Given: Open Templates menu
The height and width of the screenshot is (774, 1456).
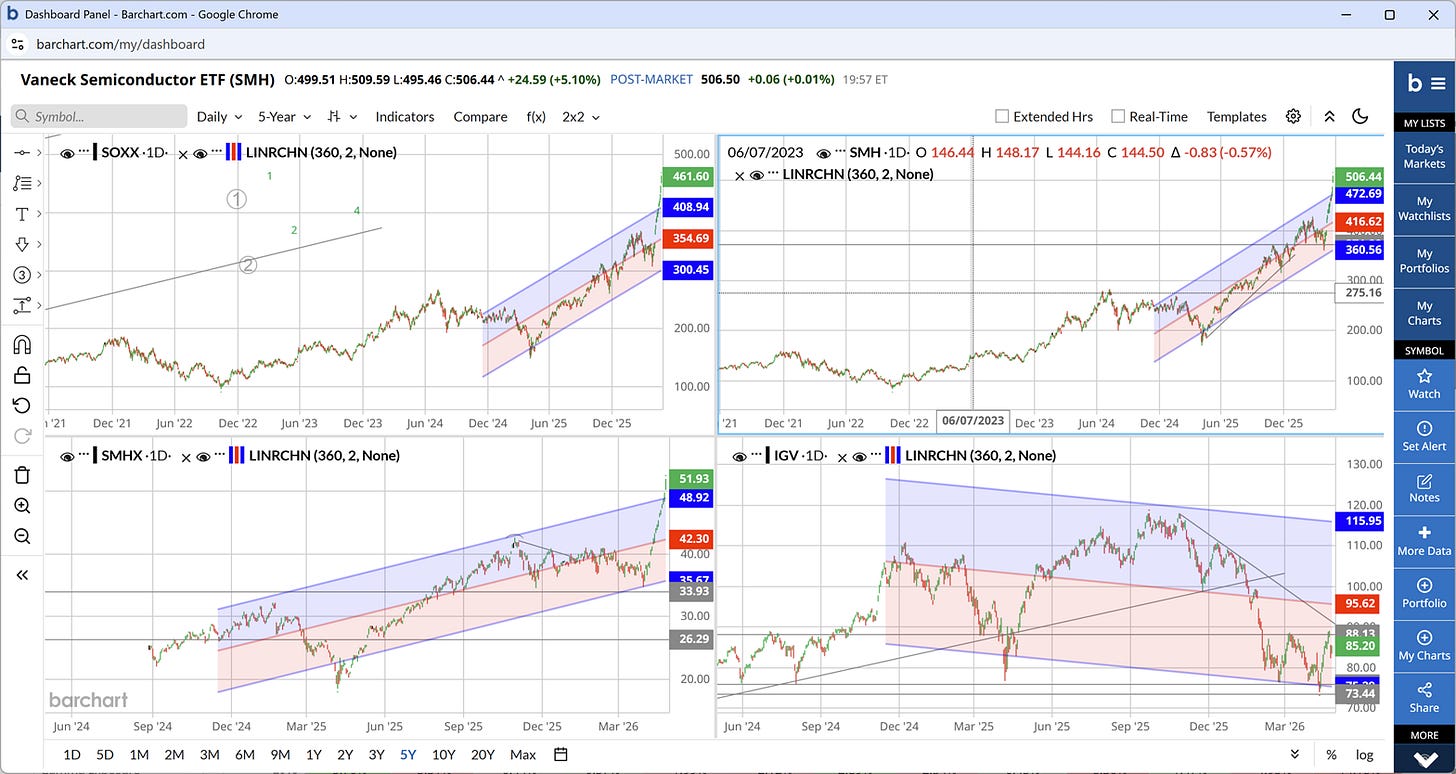Looking at the screenshot, I should [x=1236, y=116].
